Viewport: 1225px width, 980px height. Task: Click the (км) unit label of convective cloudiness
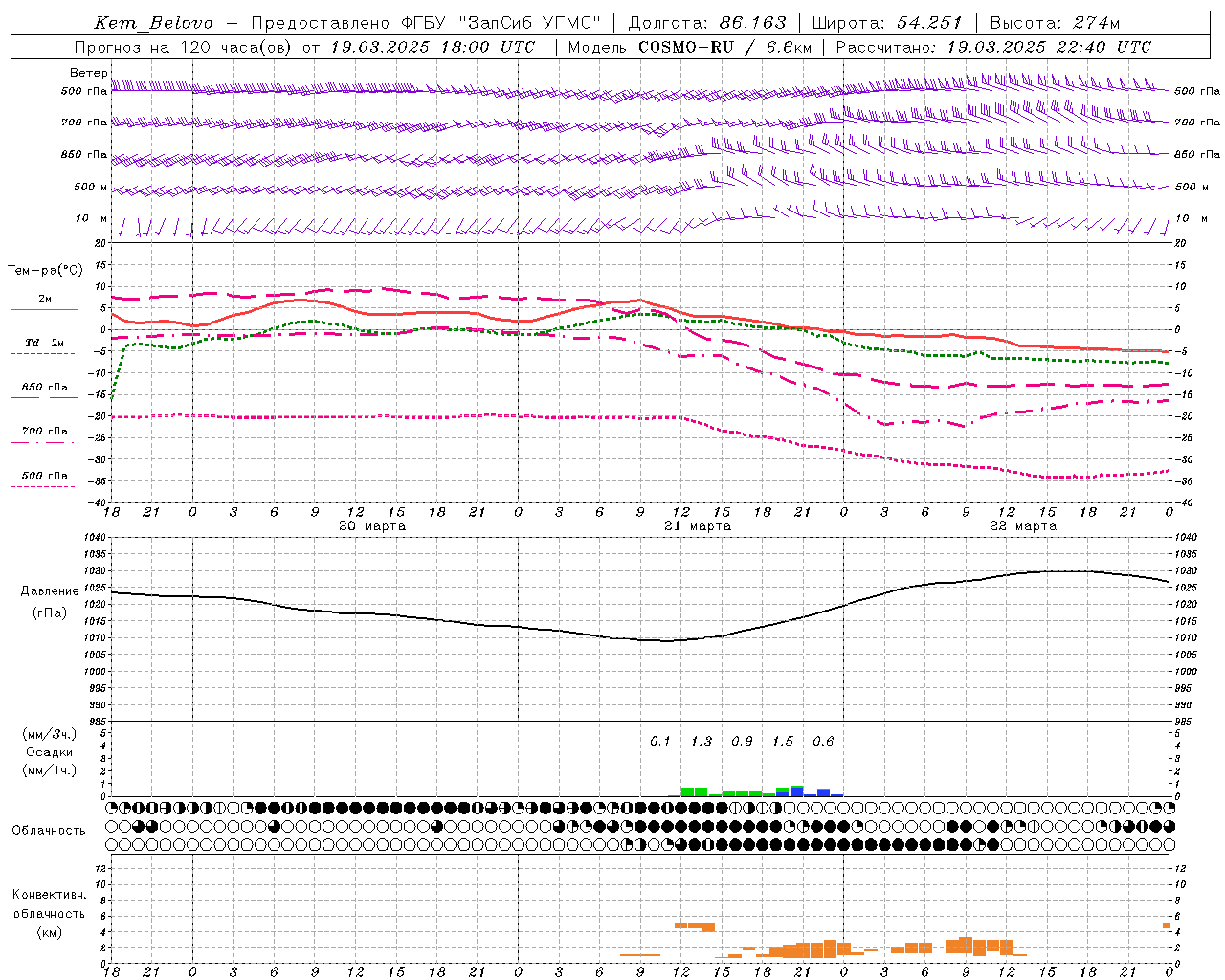click(x=50, y=932)
